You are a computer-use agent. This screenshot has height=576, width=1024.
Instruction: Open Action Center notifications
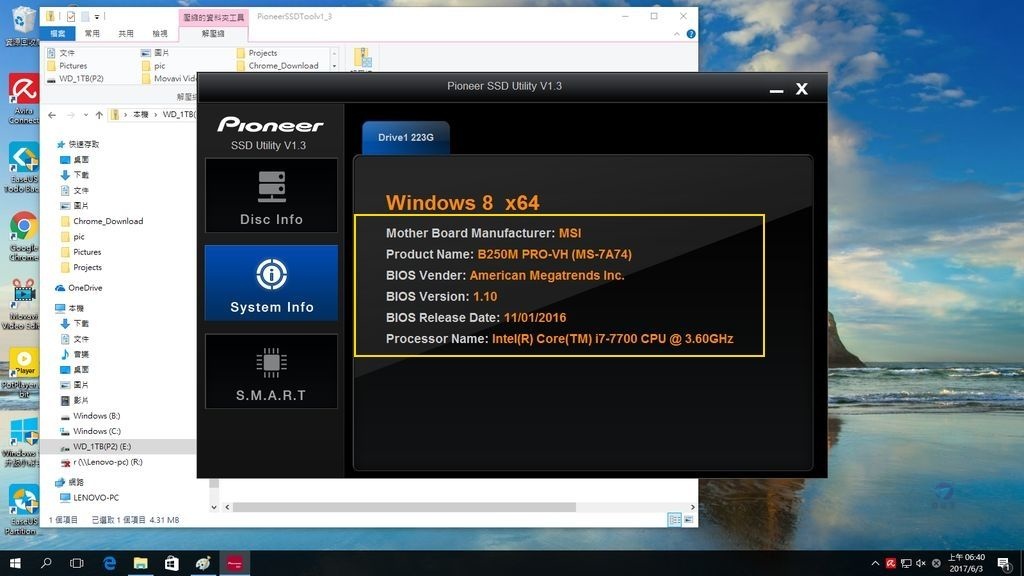(x=1004, y=563)
